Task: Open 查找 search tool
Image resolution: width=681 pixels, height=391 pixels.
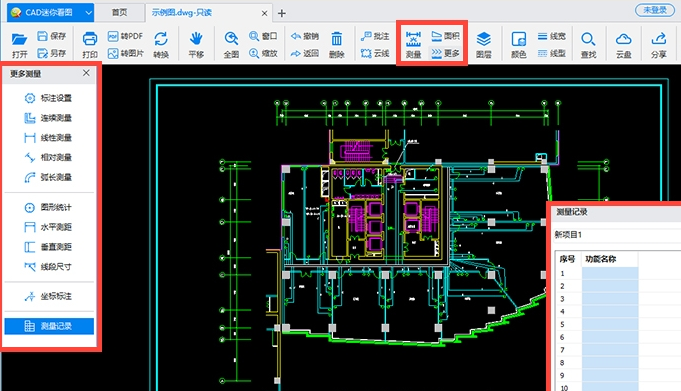Action: (x=588, y=45)
